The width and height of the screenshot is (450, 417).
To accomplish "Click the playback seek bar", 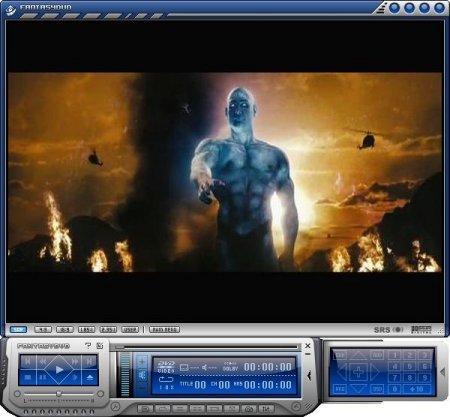I will pyautogui.click(x=207, y=348).
